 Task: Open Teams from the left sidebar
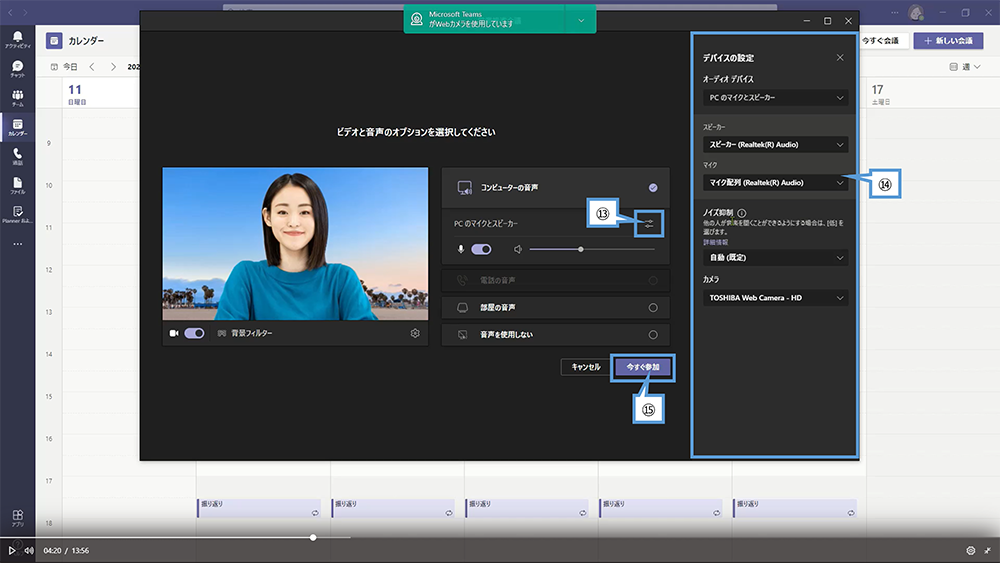tap(17, 98)
